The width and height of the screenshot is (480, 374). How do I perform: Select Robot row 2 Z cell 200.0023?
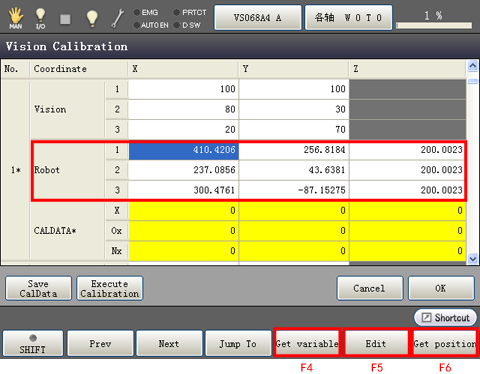(407, 170)
